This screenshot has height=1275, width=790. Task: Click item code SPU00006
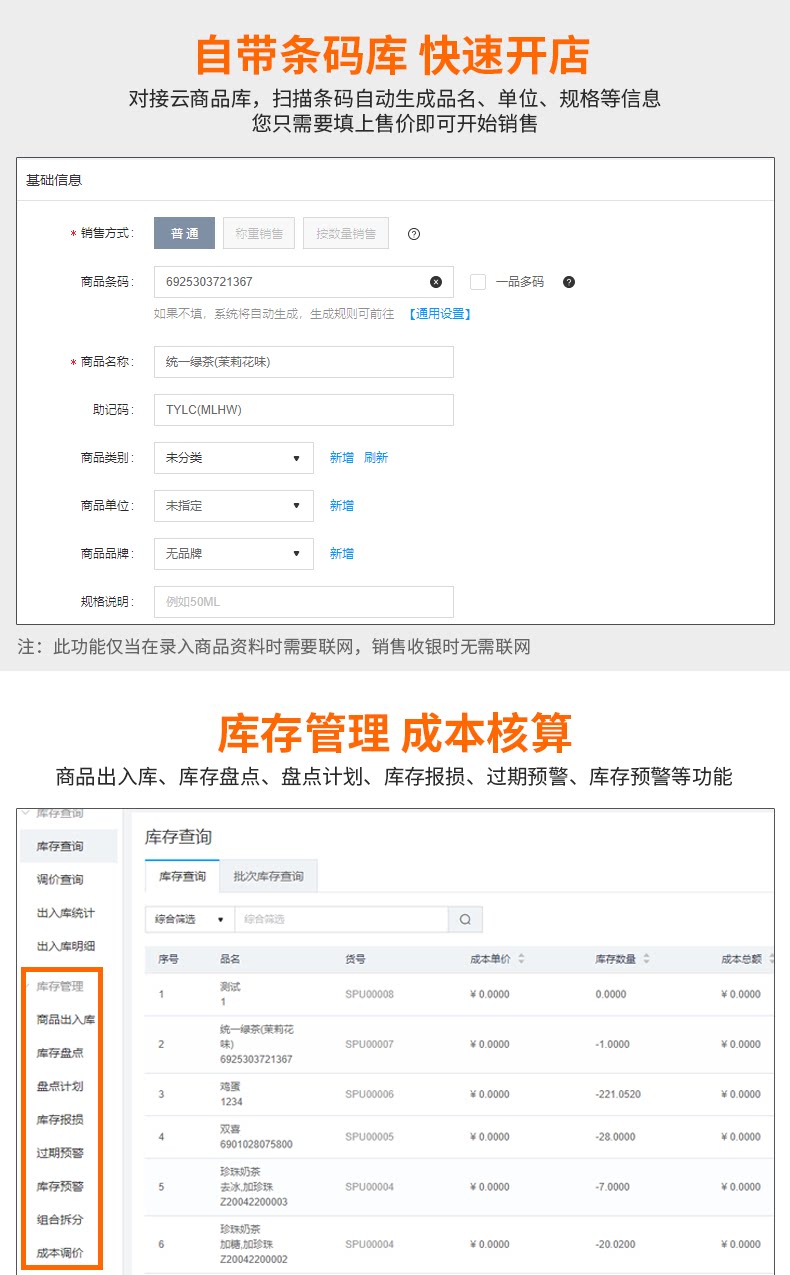pyautogui.click(x=370, y=1094)
